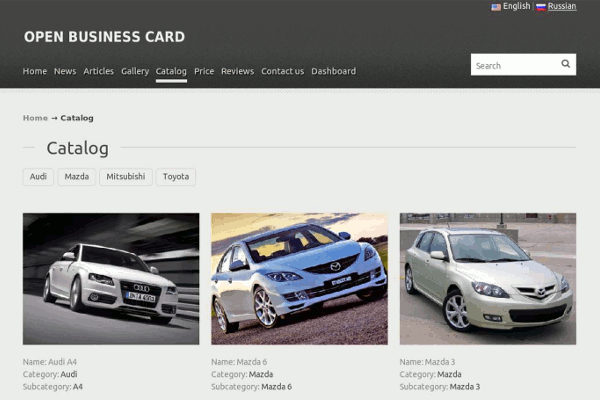This screenshot has width=600, height=400.
Task: Switch language to Russian
Action: pos(562,7)
